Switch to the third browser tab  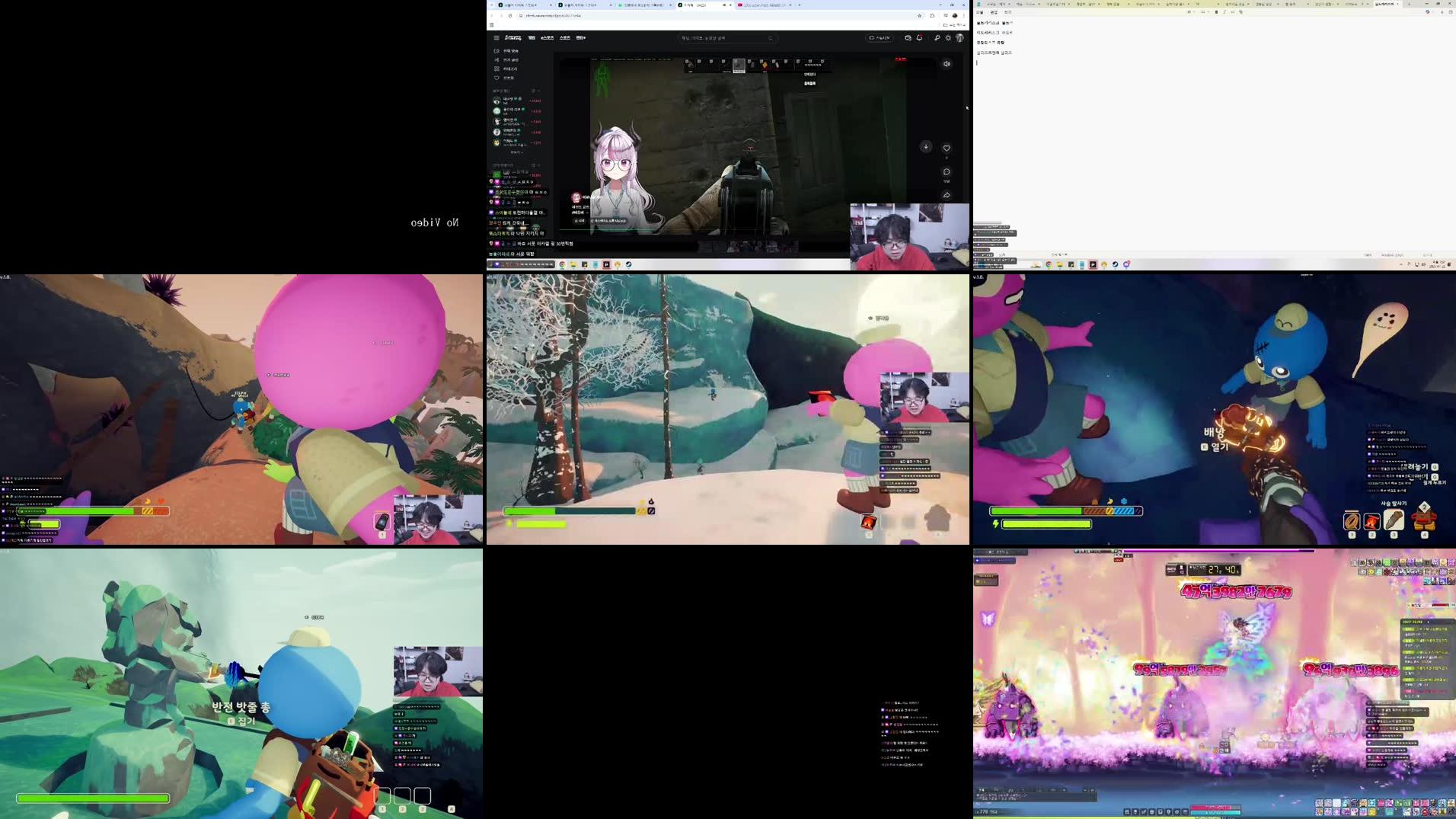644,5
